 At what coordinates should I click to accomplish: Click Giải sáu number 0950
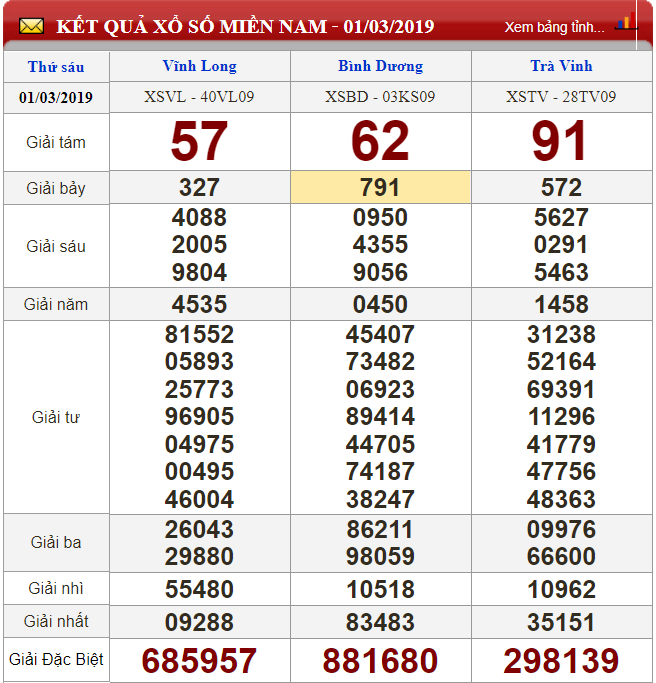[380, 217]
